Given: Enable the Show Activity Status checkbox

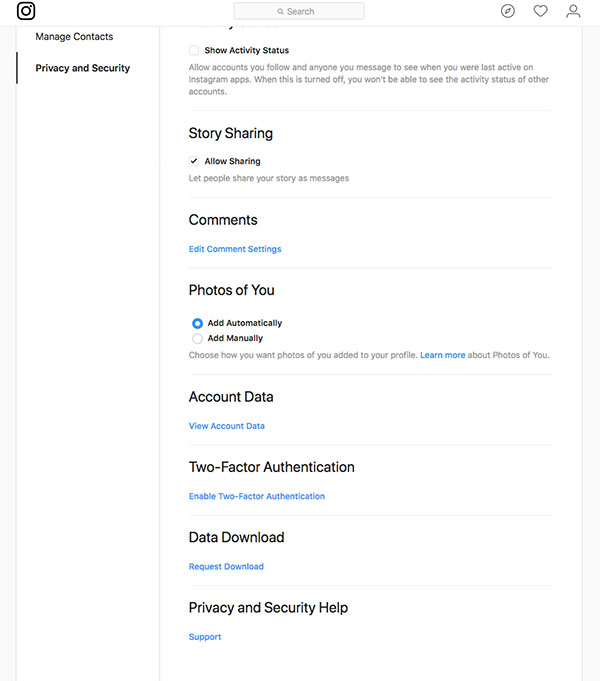Looking at the screenshot, I should (x=194, y=50).
